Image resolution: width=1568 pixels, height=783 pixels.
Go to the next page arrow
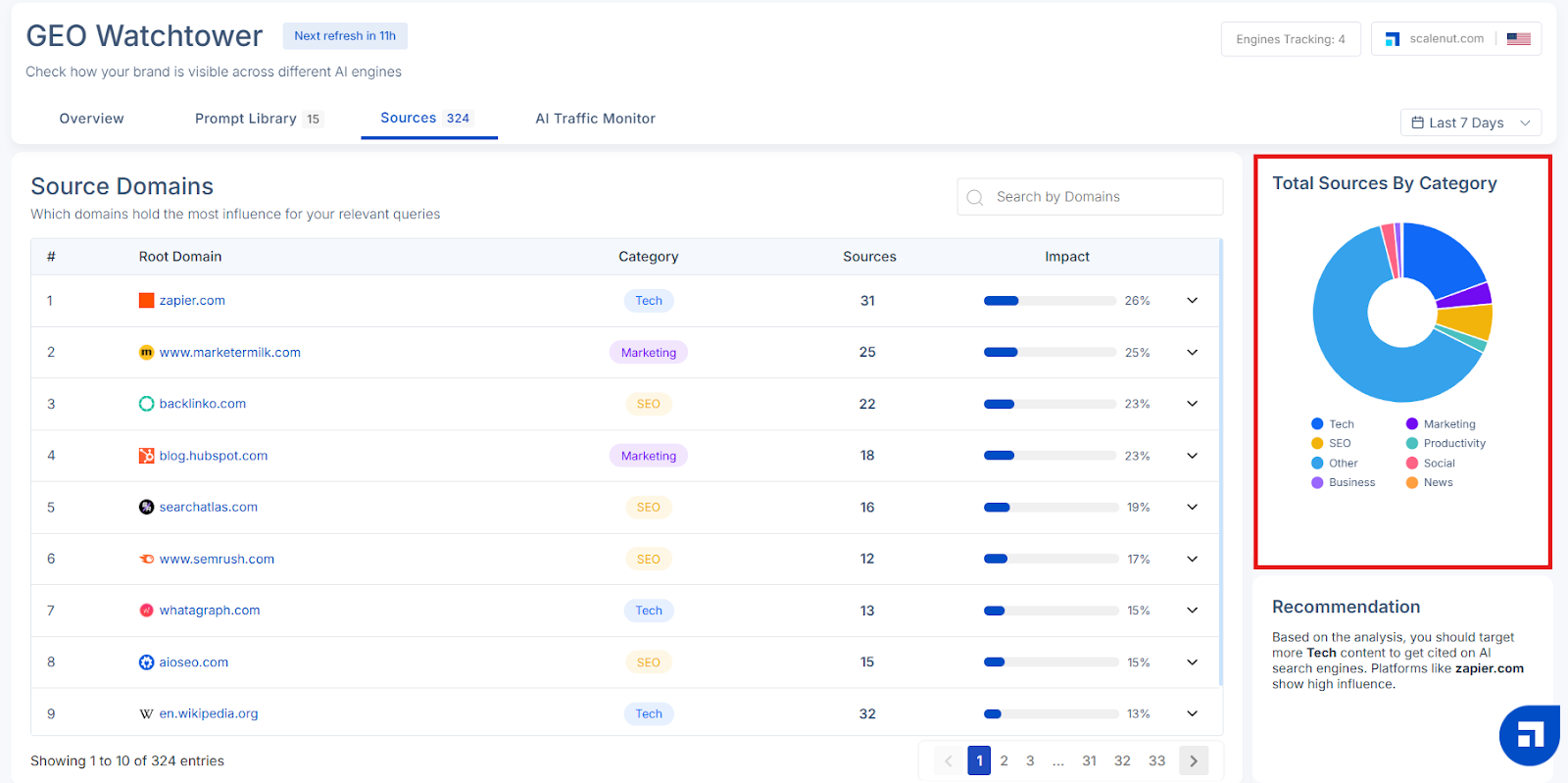(x=1194, y=760)
